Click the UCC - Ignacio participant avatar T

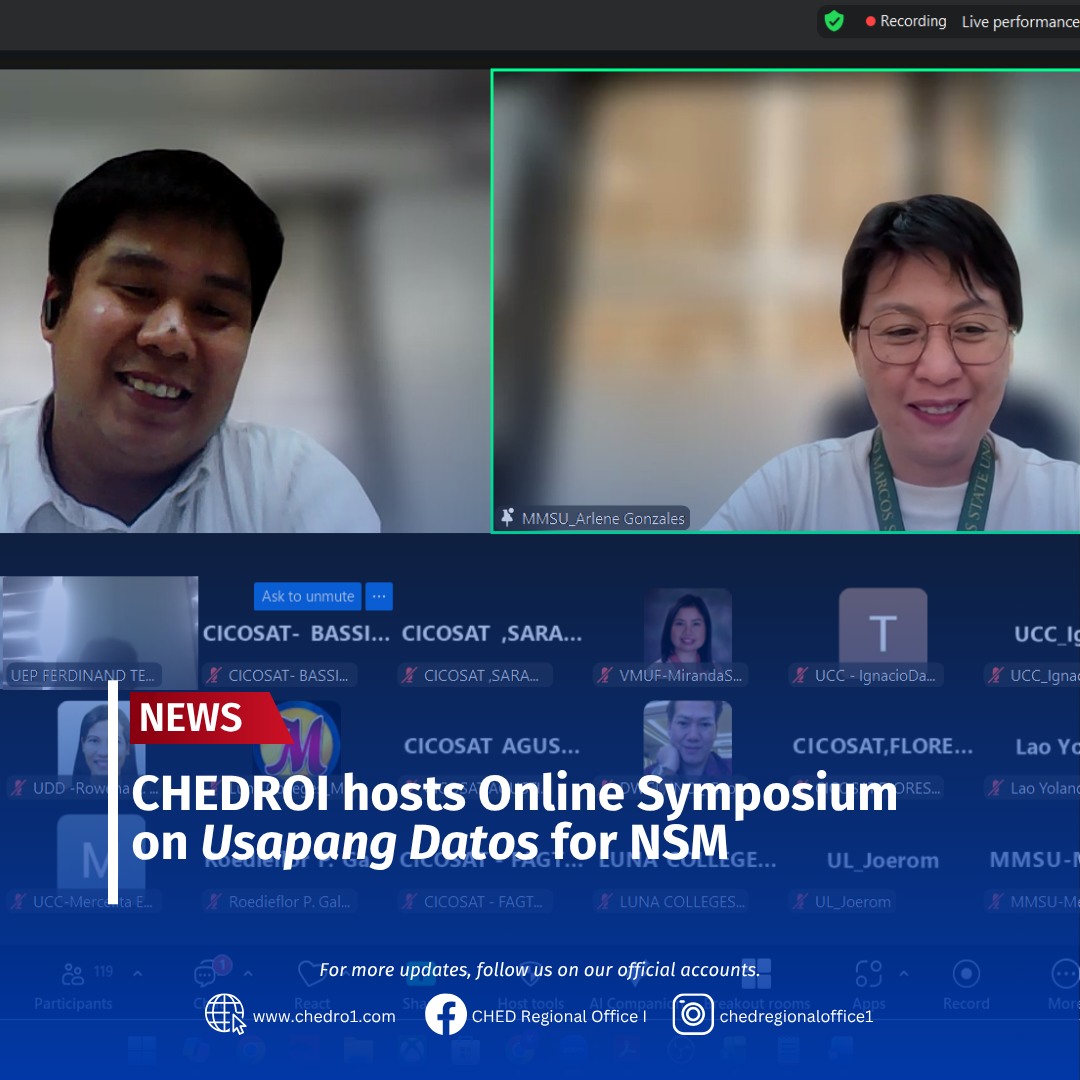click(882, 626)
